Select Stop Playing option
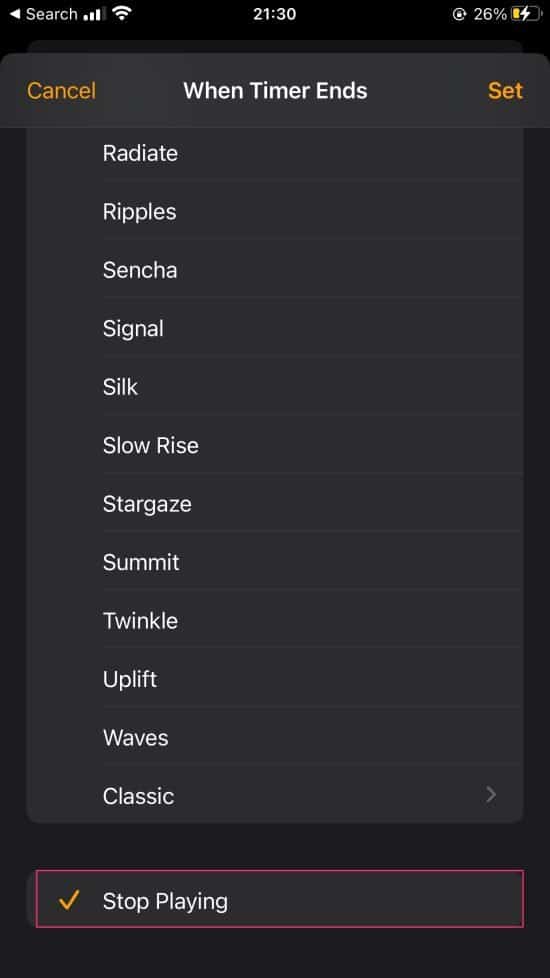The image size is (550, 978). click(x=279, y=899)
